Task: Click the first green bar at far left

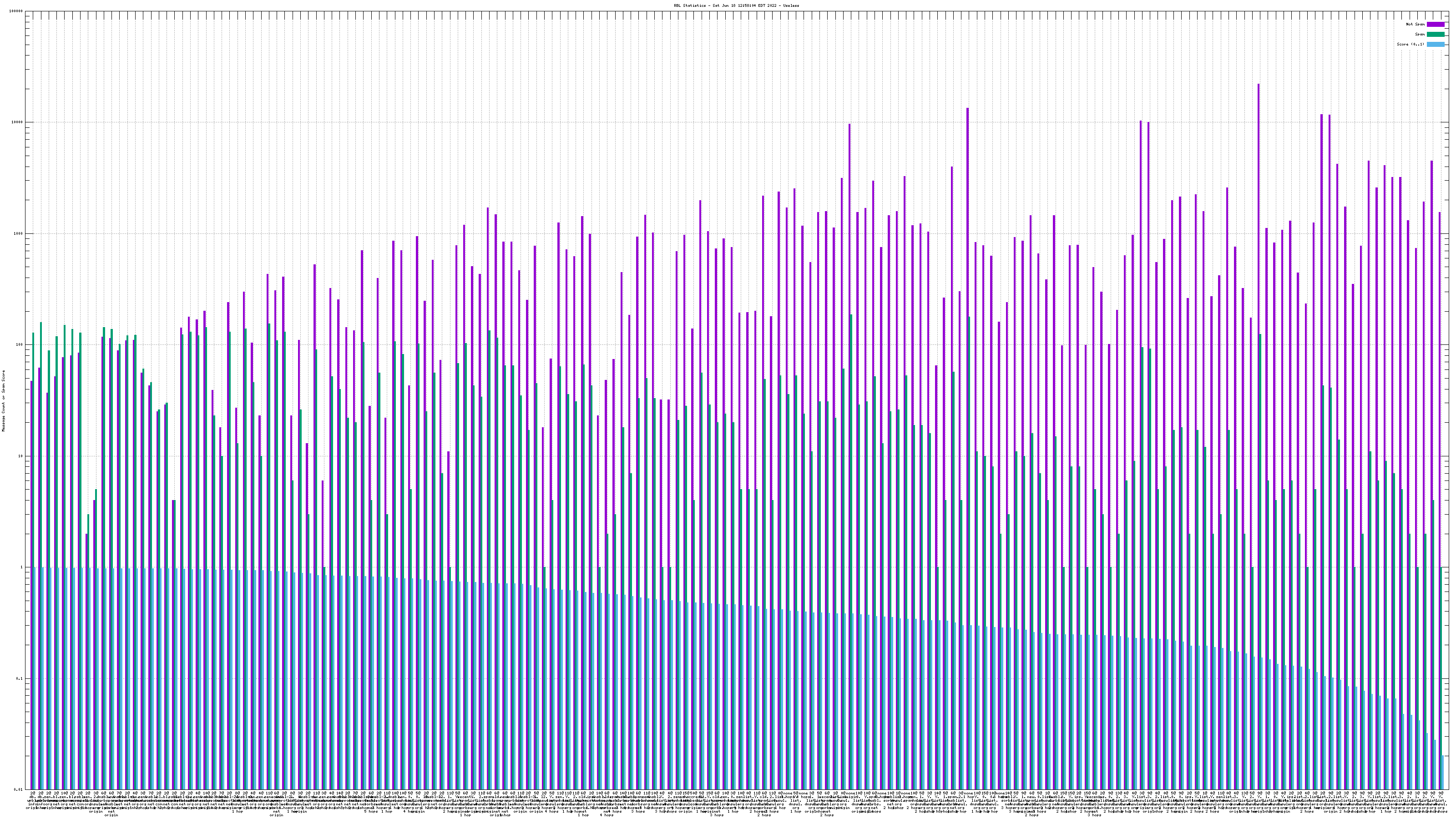Action: [33, 452]
